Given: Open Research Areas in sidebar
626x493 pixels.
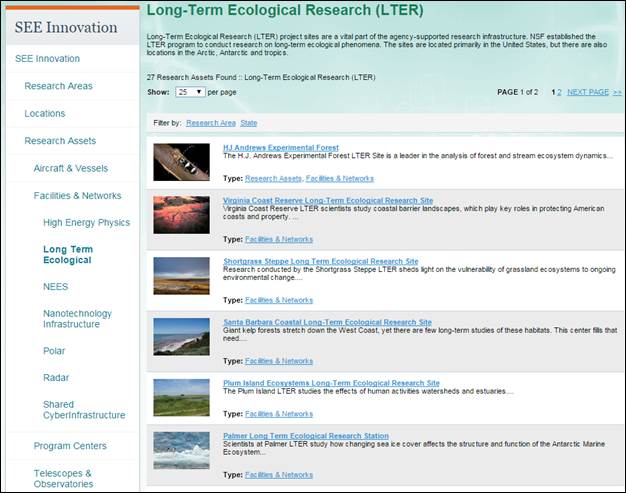Looking at the screenshot, I should [58, 86].
